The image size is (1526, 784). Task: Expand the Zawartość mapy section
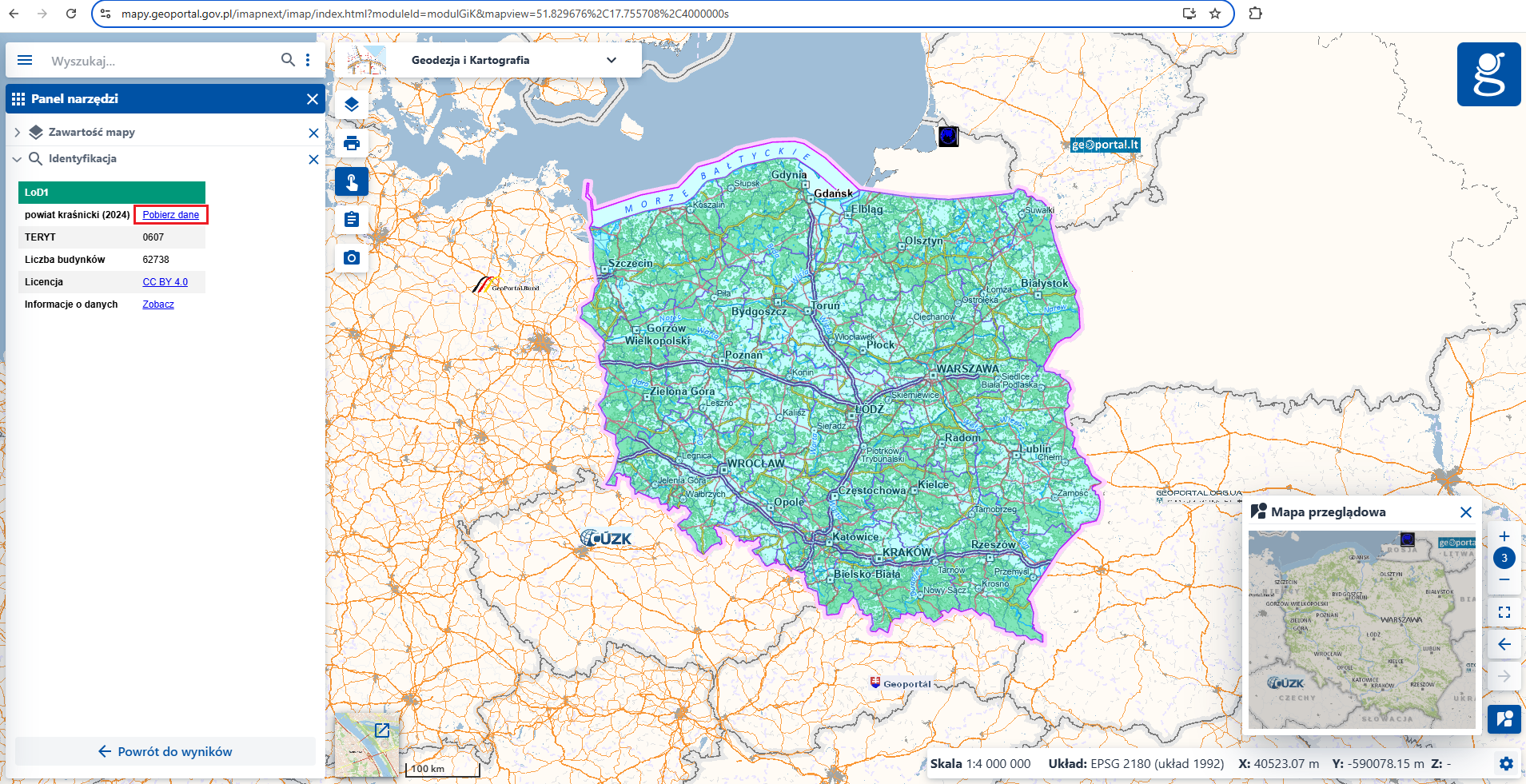coord(18,133)
